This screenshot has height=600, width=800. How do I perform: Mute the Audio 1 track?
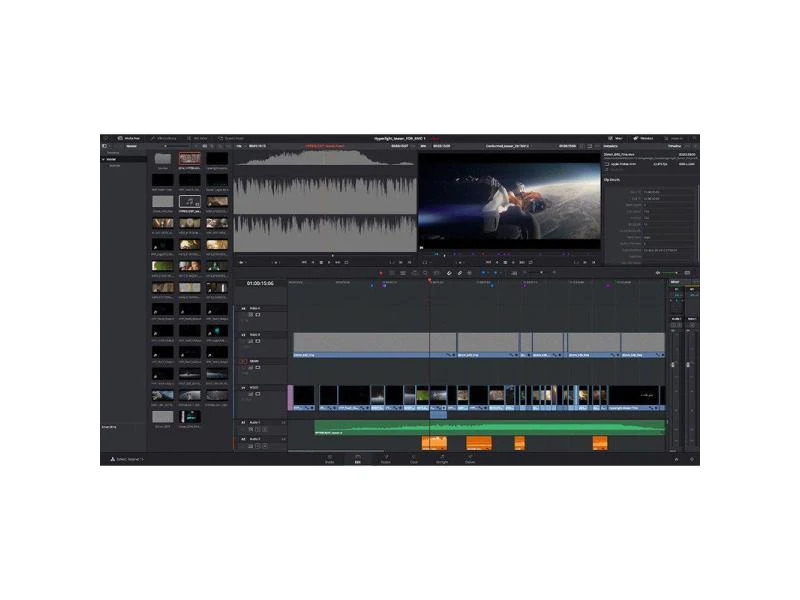265,429
